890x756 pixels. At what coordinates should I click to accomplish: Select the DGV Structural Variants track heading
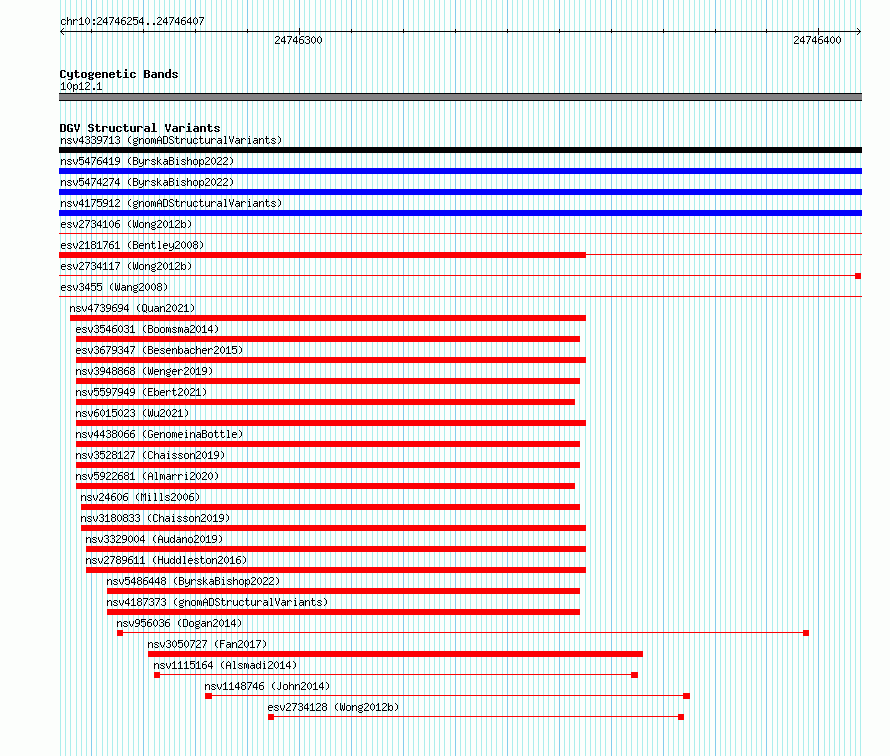point(140,128)
